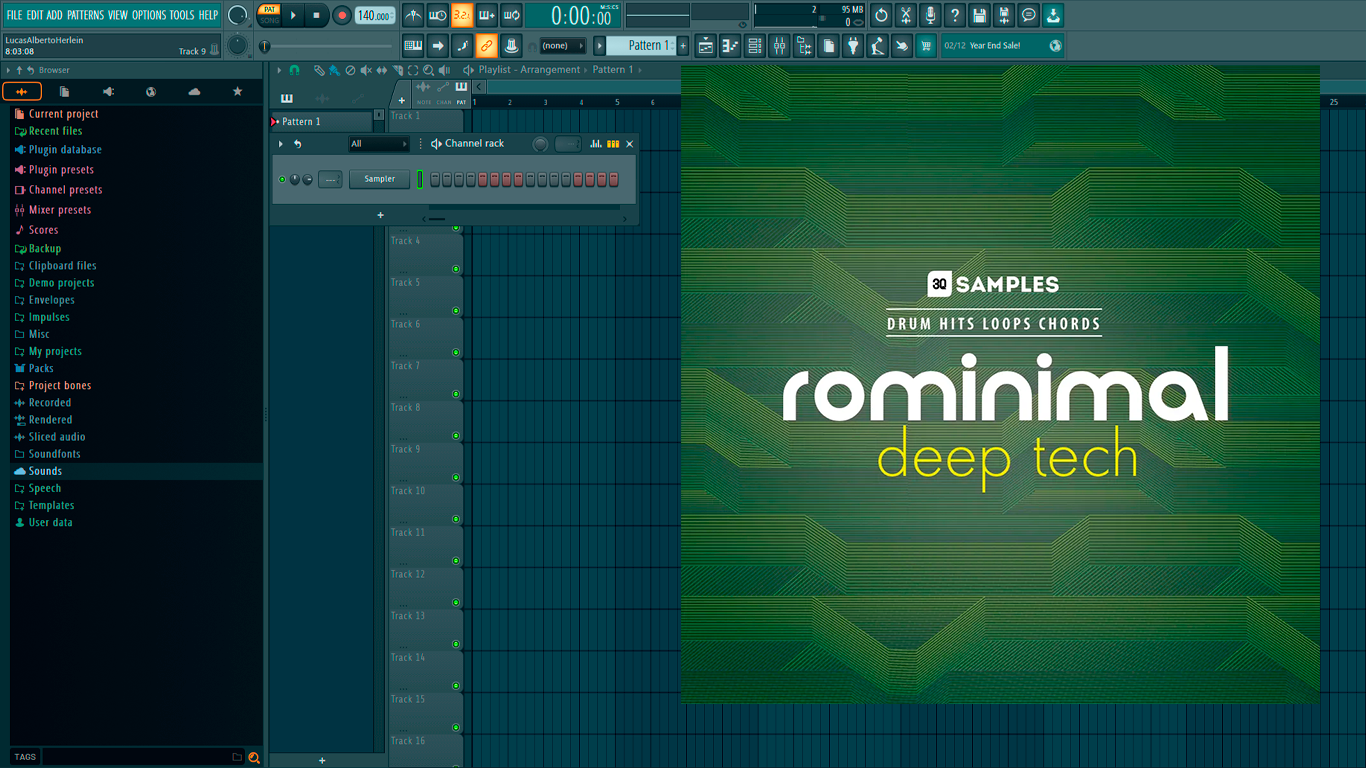Image resolution: width=1366 pixels, height=768 pixels.
Task: Open the Playlist view toolbar icon
Action: [x=706, y=46]
